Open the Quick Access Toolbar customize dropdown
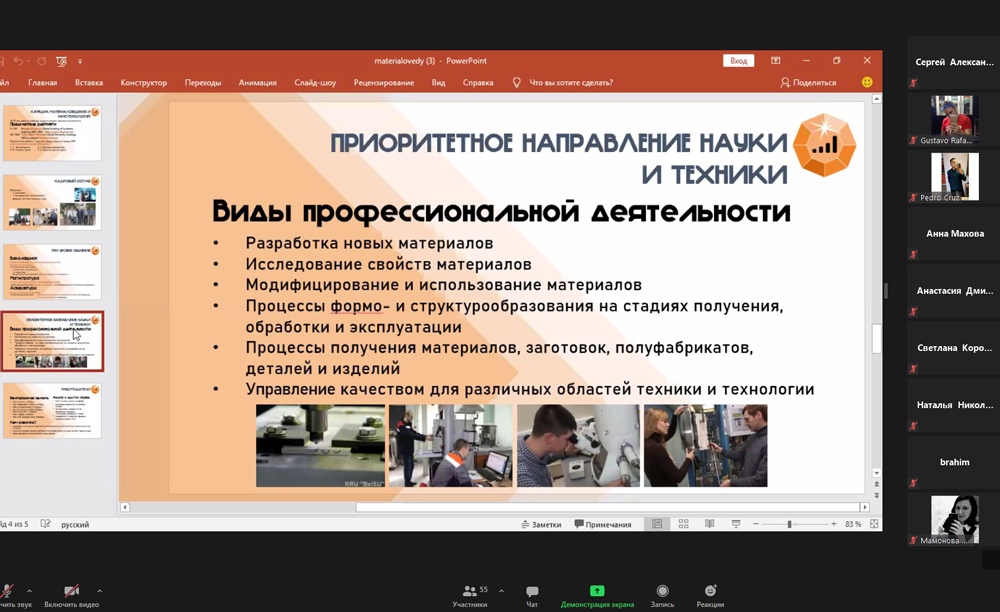 coord(80,61)
